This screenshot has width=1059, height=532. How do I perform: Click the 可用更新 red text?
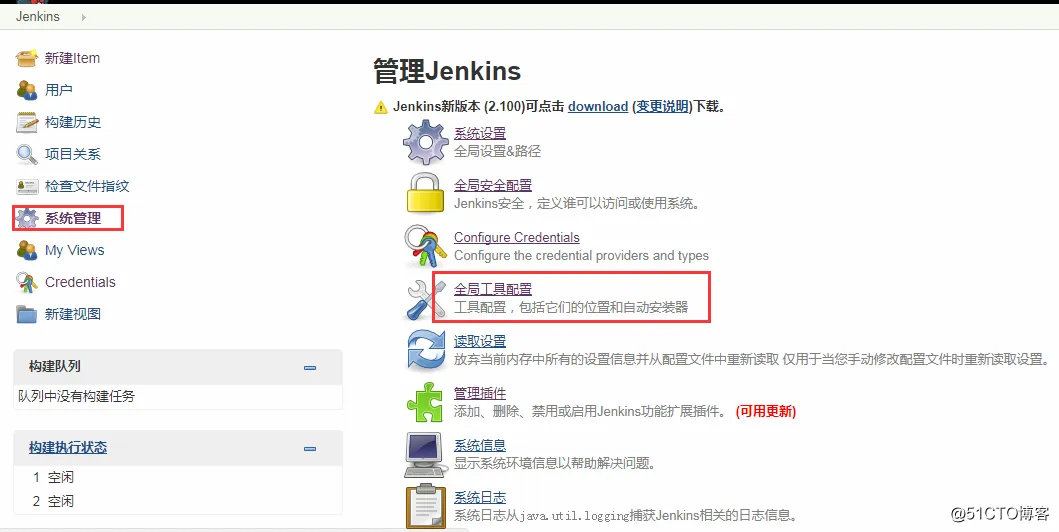click(766, 411)
